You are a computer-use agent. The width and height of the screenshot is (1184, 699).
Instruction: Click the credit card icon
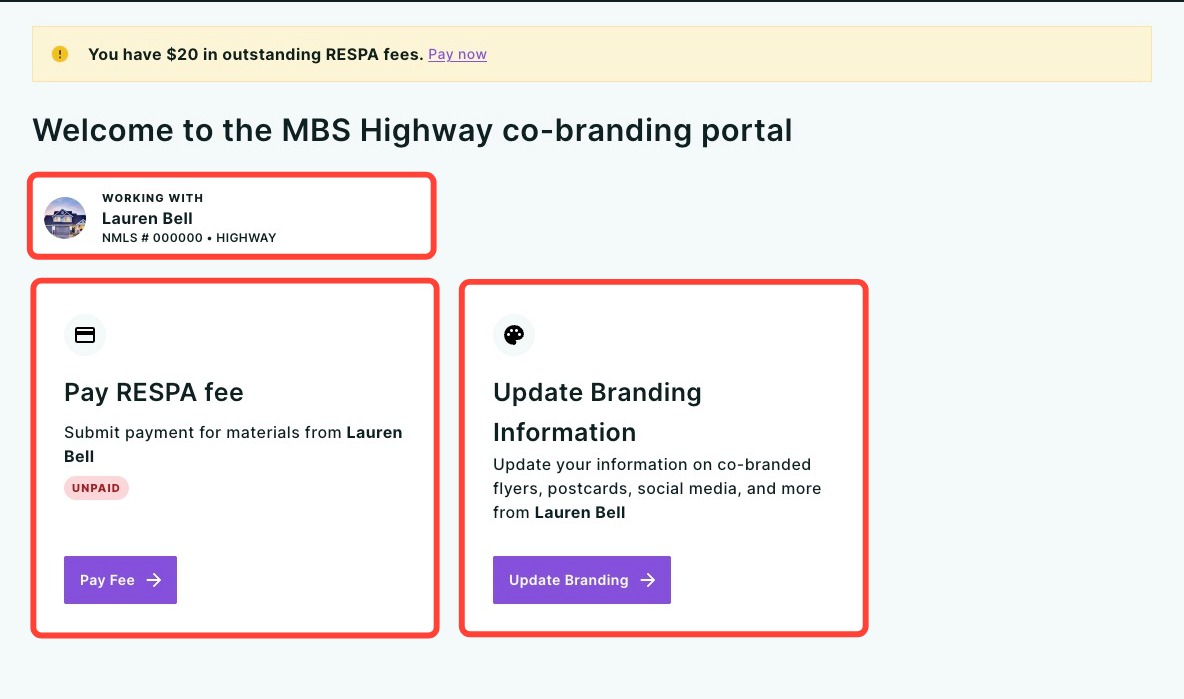click(85, 335)
